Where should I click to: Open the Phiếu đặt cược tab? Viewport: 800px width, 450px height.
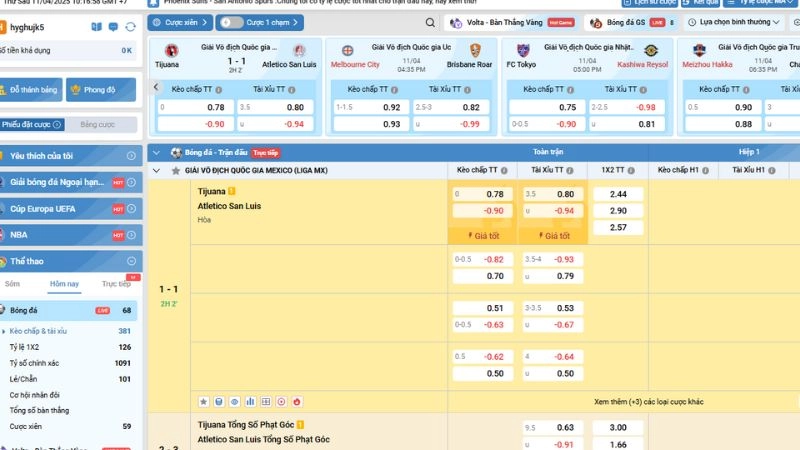(x=32, y=124)
